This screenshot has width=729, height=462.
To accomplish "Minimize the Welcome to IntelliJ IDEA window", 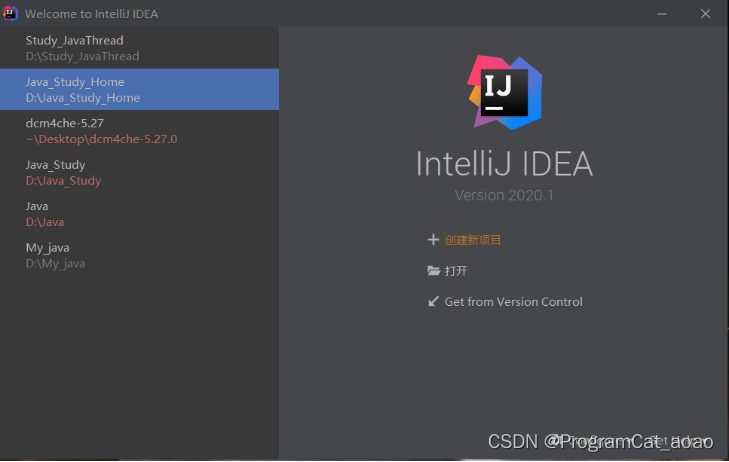I will 662,14.
